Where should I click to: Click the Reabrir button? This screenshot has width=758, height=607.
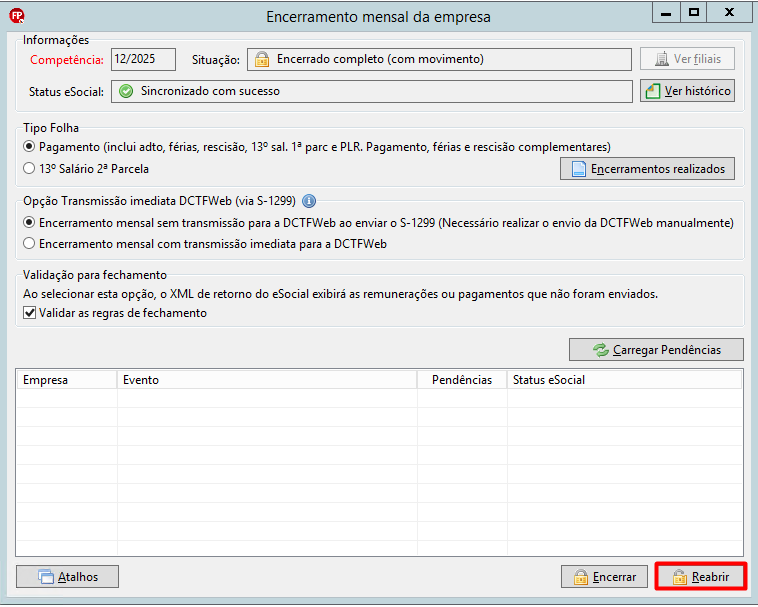pos(700,577)
